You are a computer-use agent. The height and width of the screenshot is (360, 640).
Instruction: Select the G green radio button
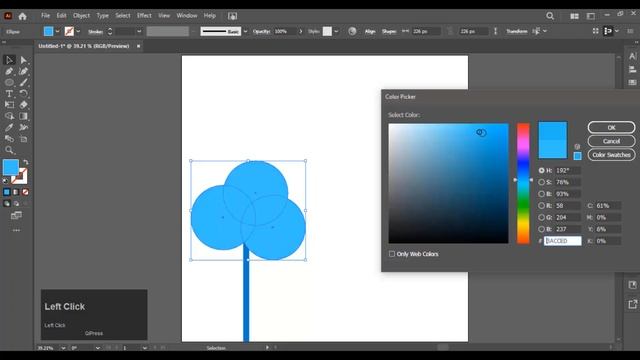coord(541,218)
